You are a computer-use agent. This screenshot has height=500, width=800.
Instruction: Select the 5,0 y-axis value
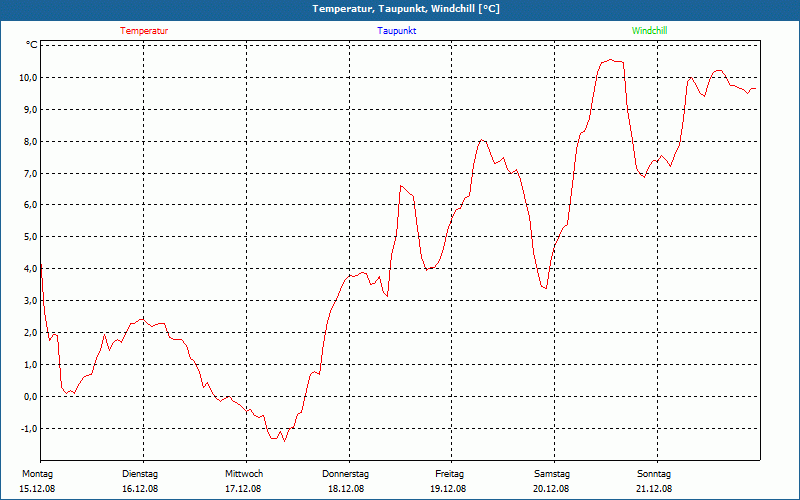pos(31,237)
